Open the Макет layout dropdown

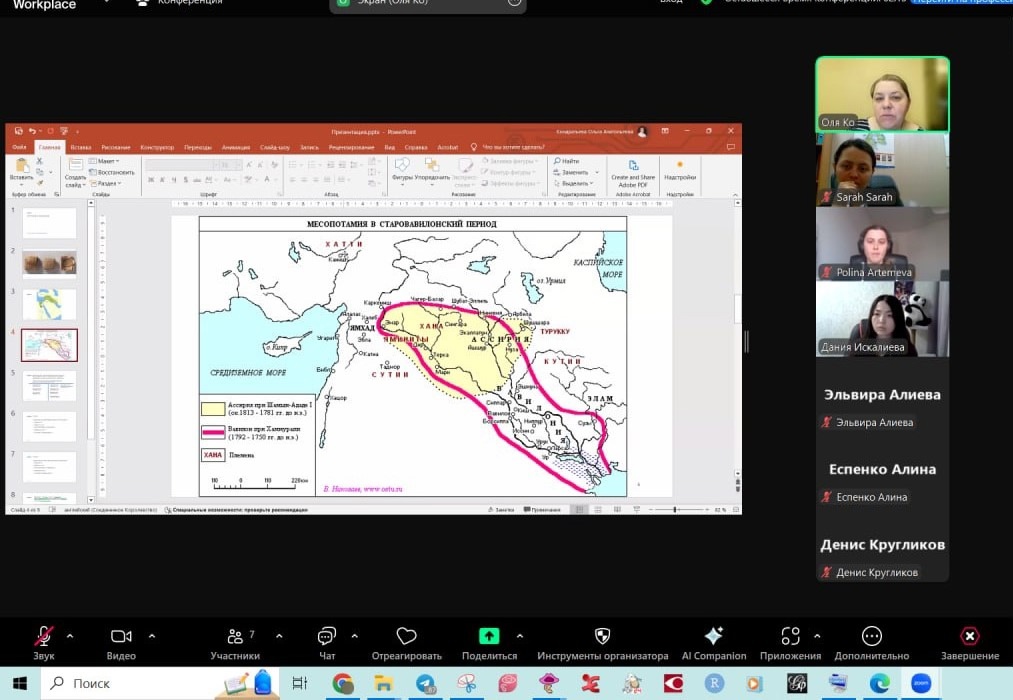point(105,161)
